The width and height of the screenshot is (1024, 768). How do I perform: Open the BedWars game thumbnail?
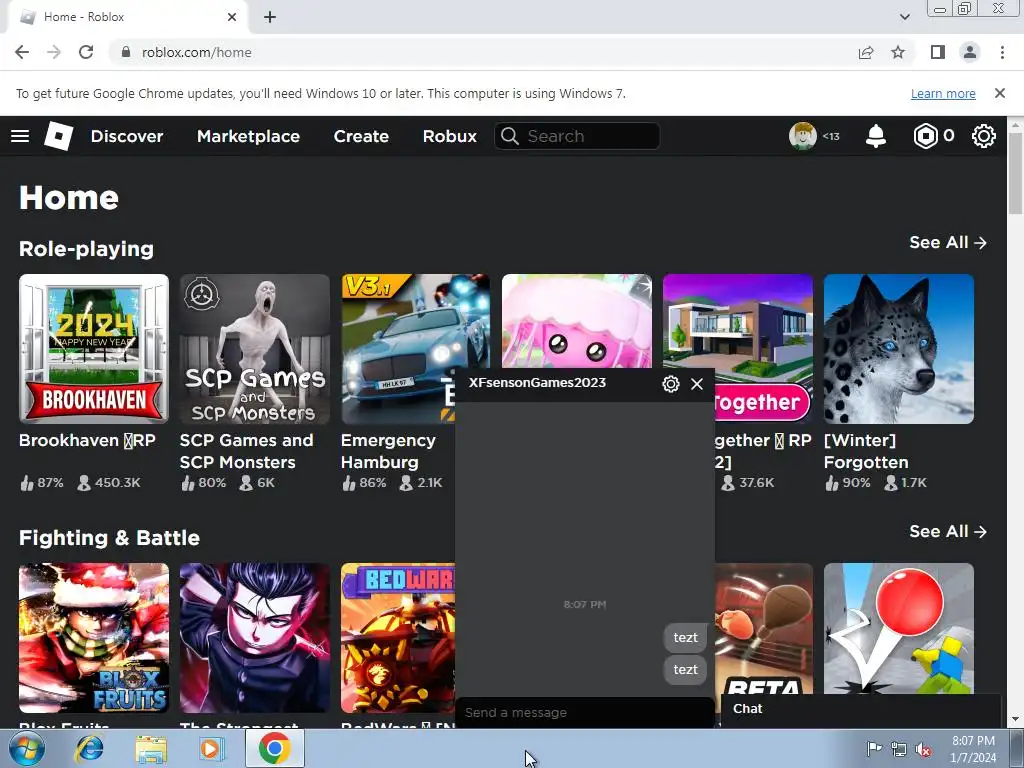[x=398, y=638]
